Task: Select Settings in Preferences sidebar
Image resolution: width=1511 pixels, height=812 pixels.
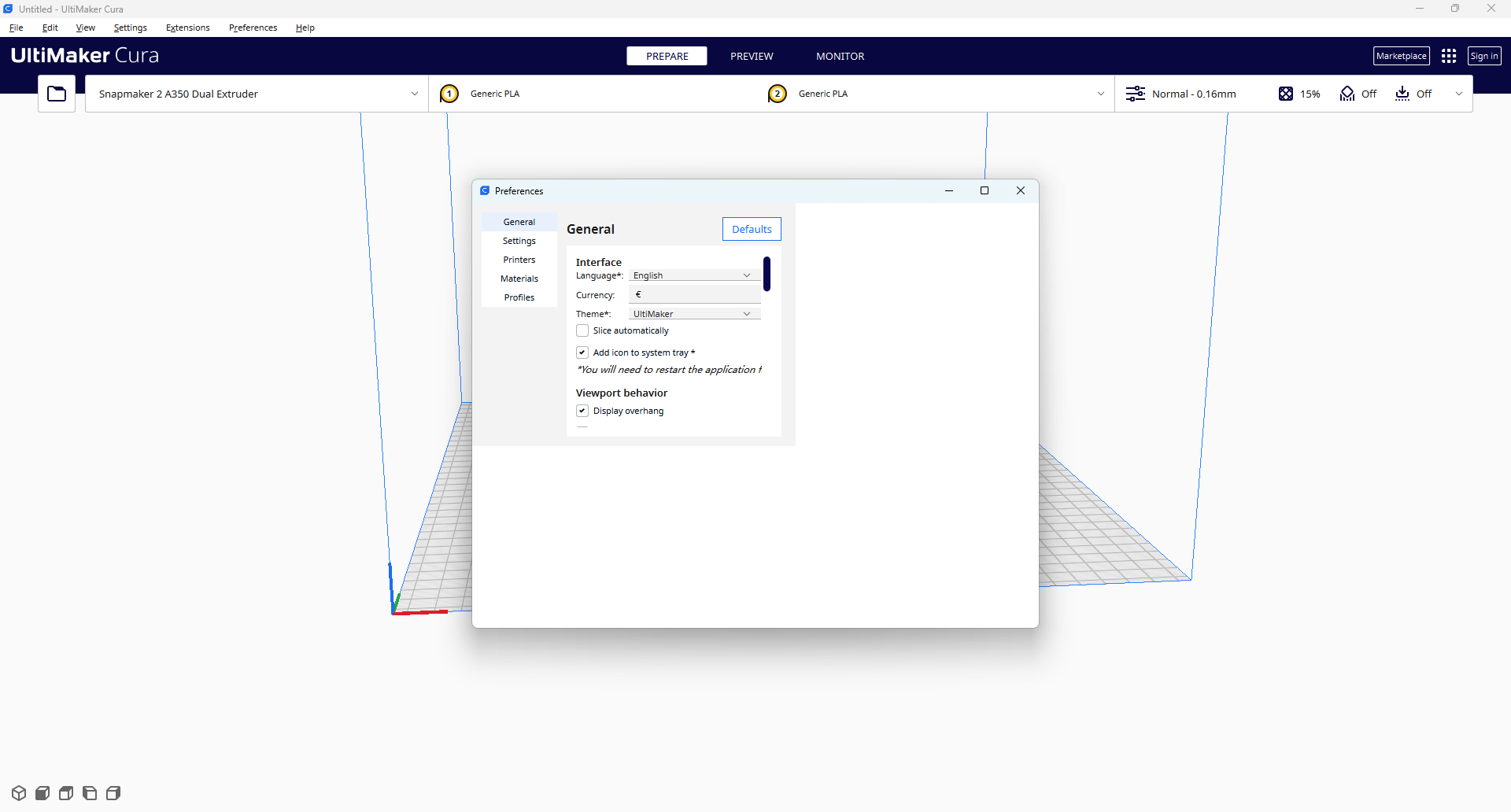Action: coord(519,241)
